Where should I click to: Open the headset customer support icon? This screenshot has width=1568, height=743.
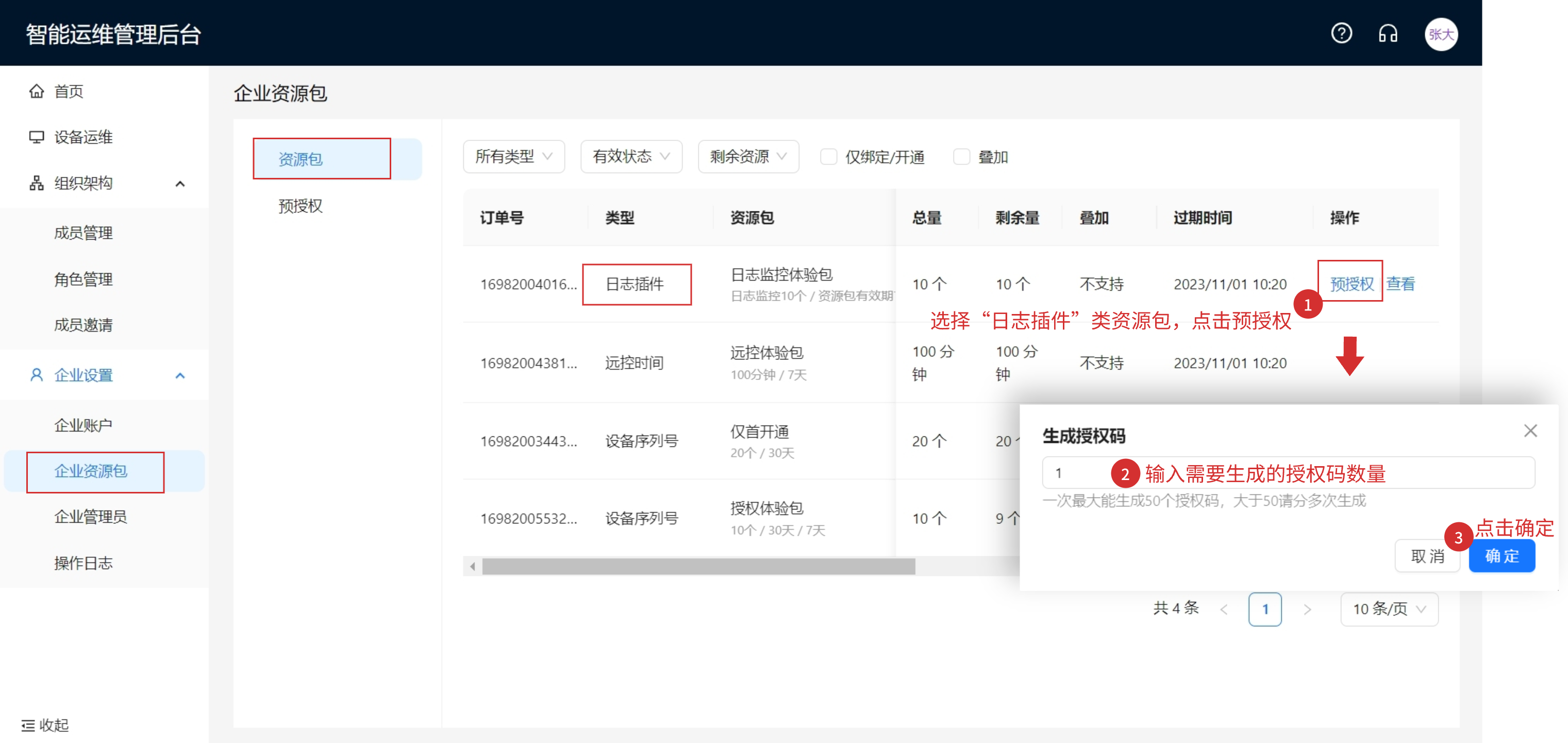coord(1388,33)
